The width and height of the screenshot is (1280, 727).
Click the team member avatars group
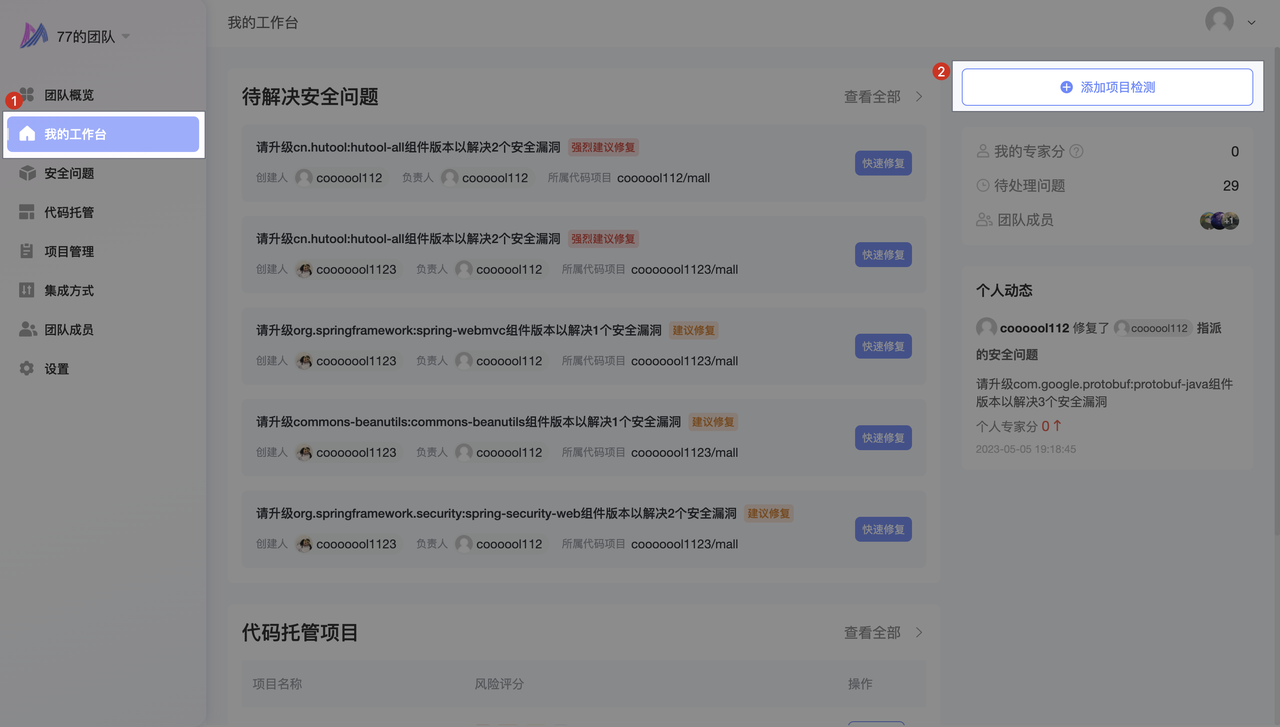1219,221
